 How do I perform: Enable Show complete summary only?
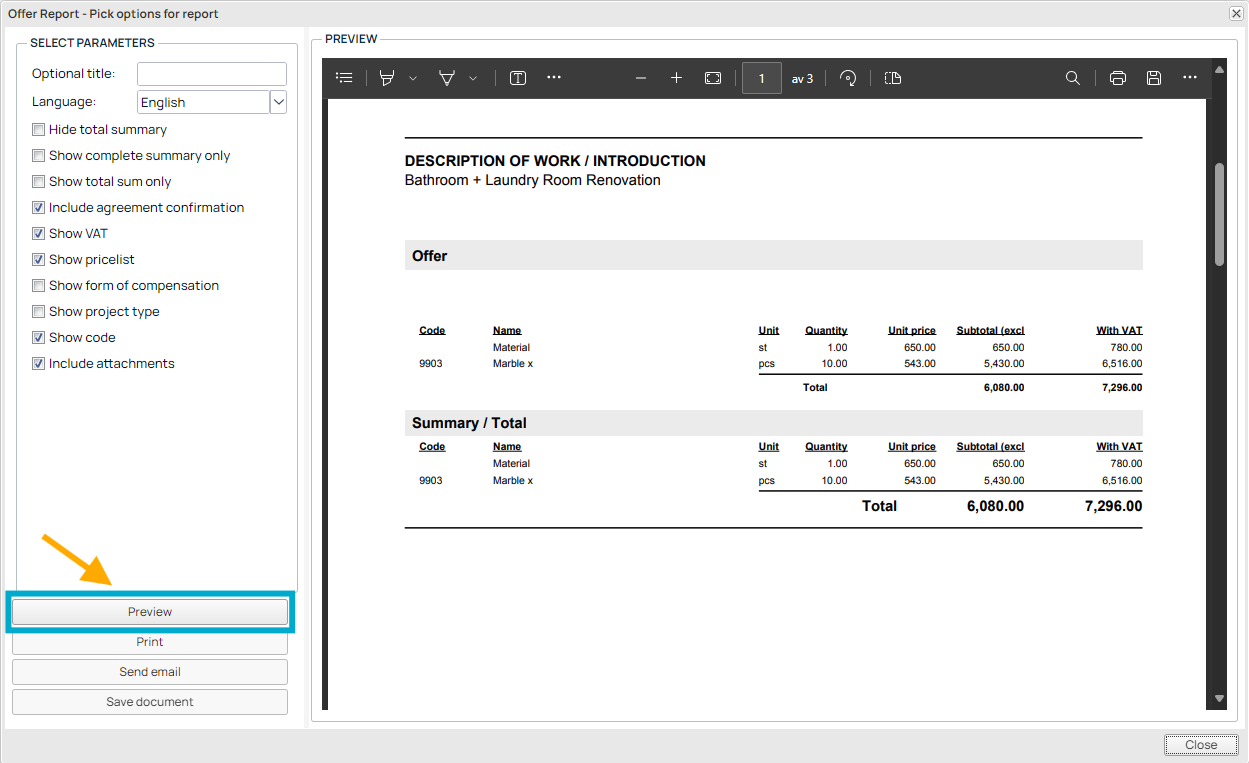click(39, 156)
